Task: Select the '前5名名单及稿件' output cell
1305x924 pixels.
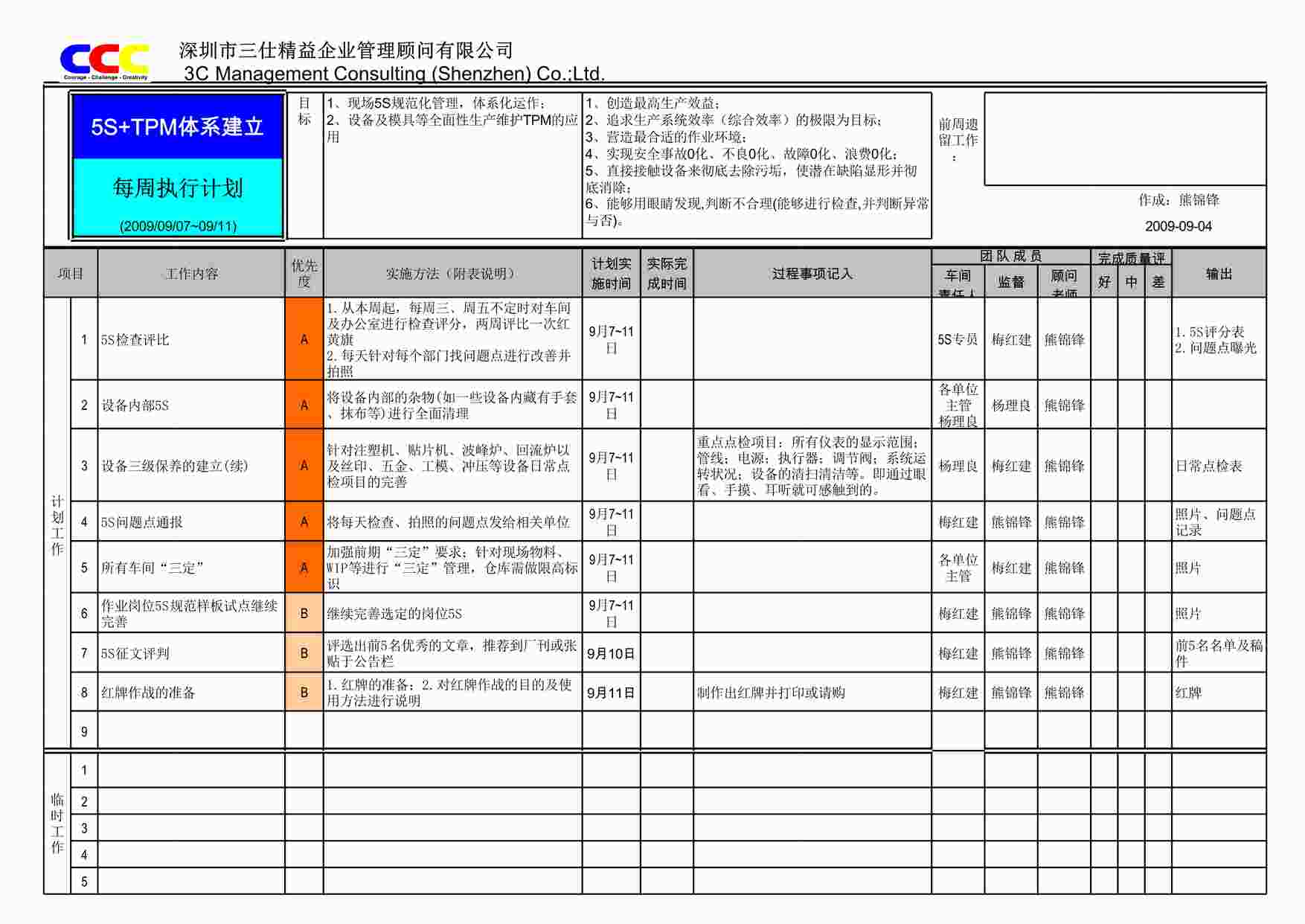Action: coord(1219,653)
